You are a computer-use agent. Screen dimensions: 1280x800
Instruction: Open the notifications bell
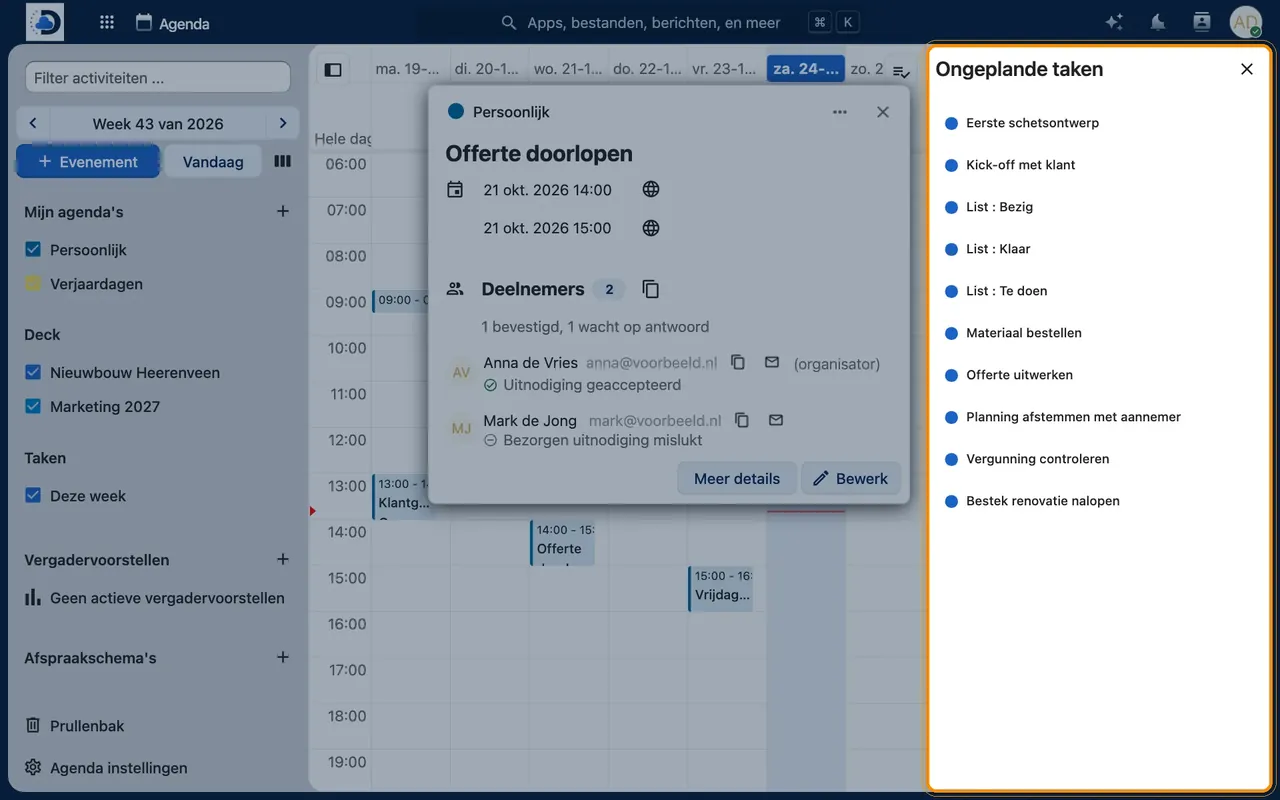[1158, 22]
